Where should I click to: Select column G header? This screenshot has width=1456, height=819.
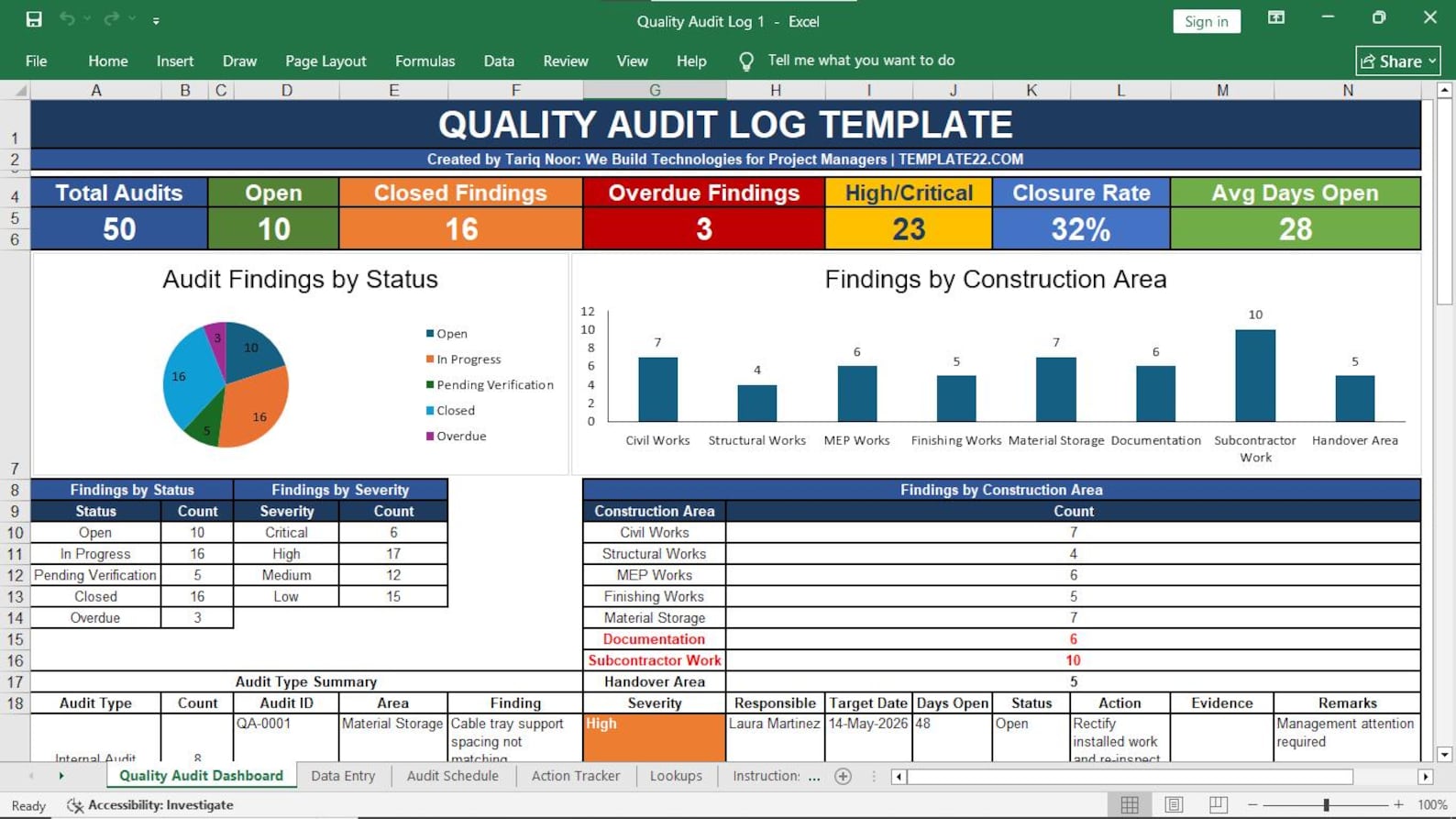pos(655,90)
